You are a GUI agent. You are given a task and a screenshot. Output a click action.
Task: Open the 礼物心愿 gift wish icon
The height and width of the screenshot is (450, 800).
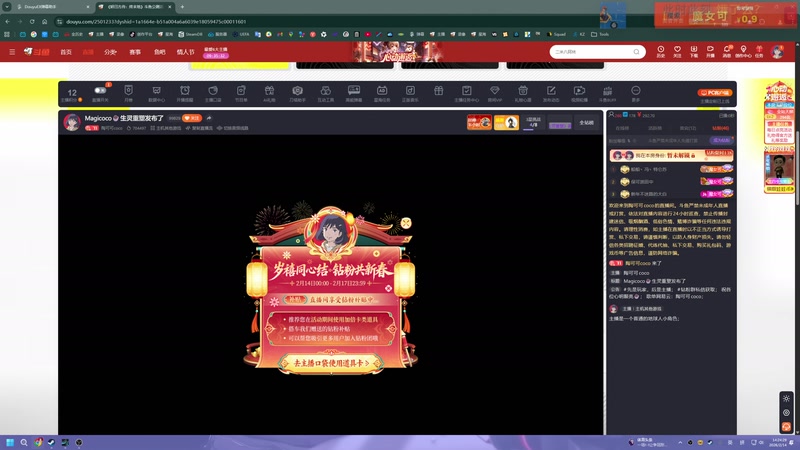[523, 90]
